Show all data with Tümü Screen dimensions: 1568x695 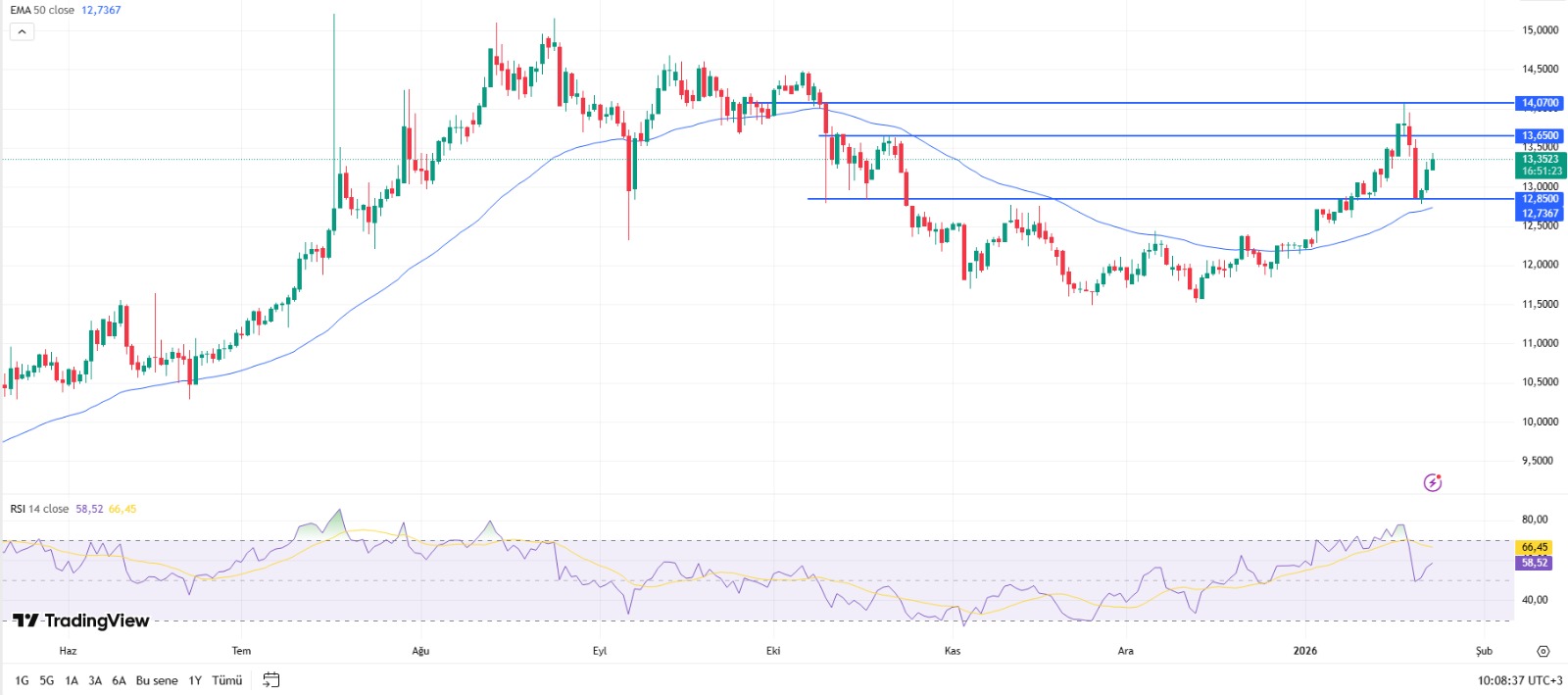point(227,680)
